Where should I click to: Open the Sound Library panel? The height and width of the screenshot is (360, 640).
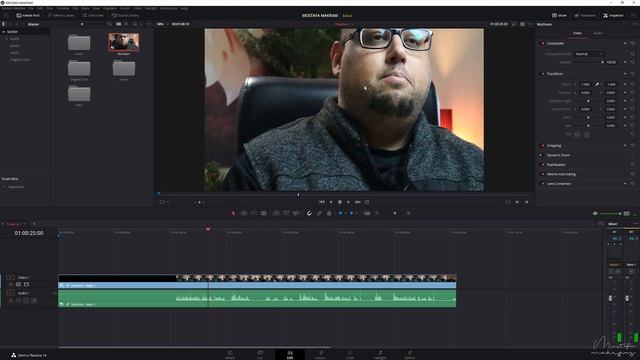tap(125, 15)
